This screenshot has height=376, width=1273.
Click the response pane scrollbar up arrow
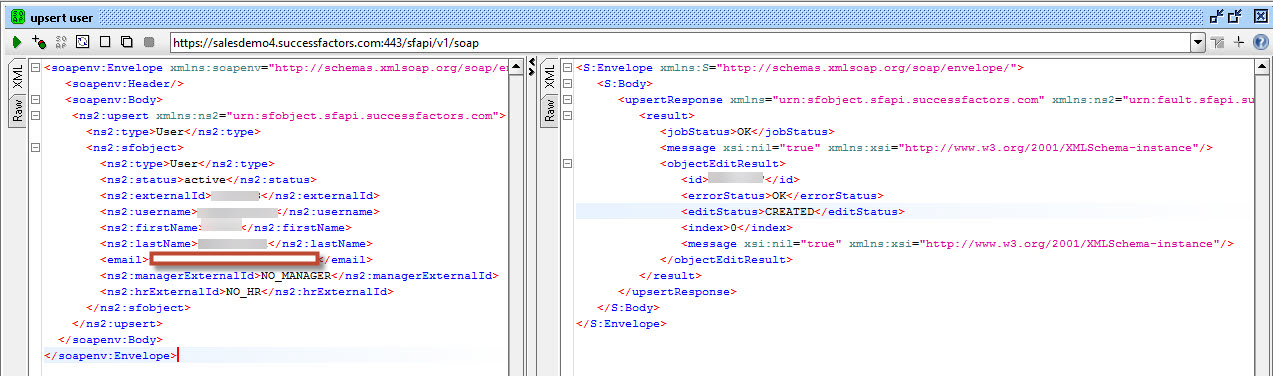click(1263, 67)
